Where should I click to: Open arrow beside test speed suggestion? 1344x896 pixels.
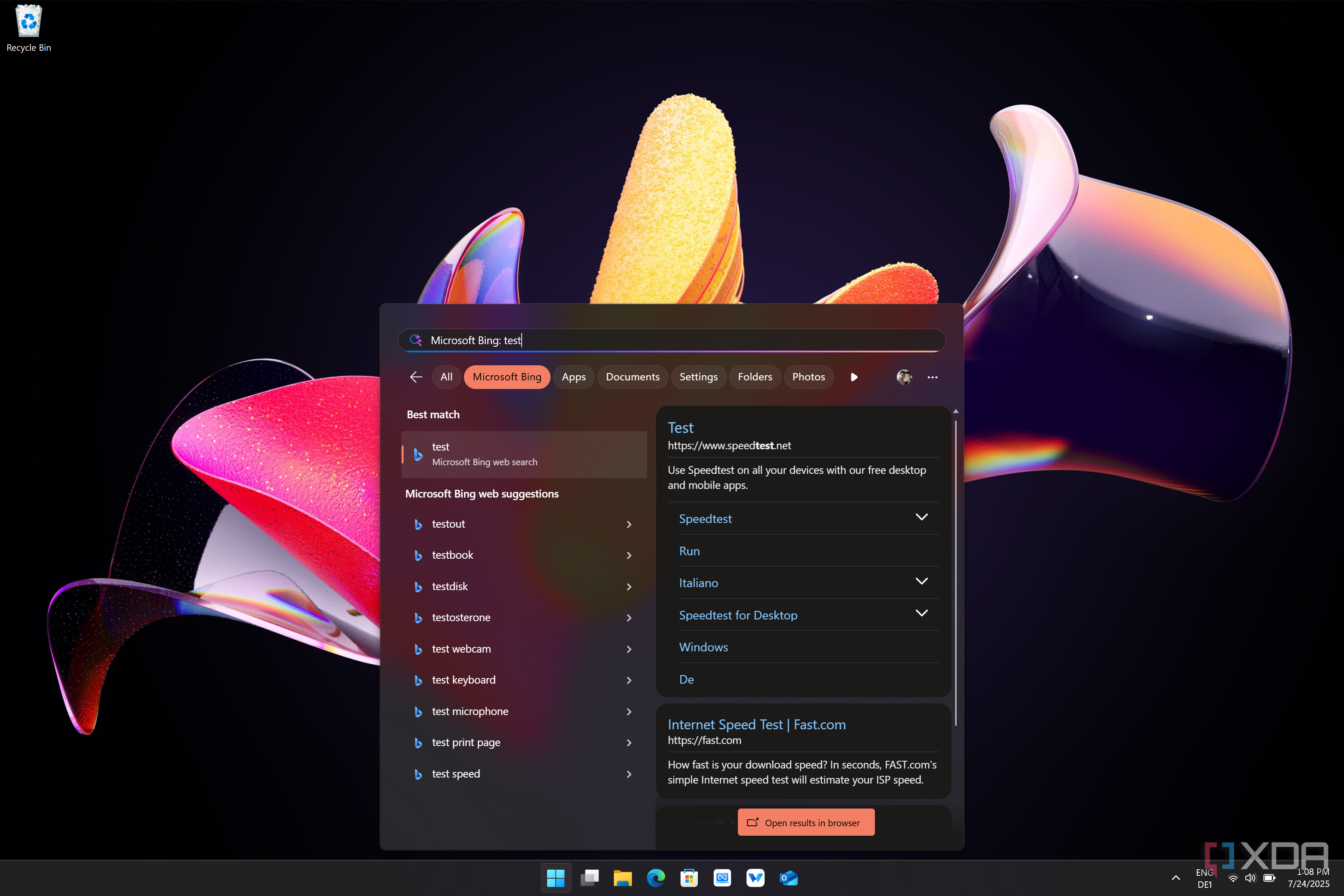(629, 774)
